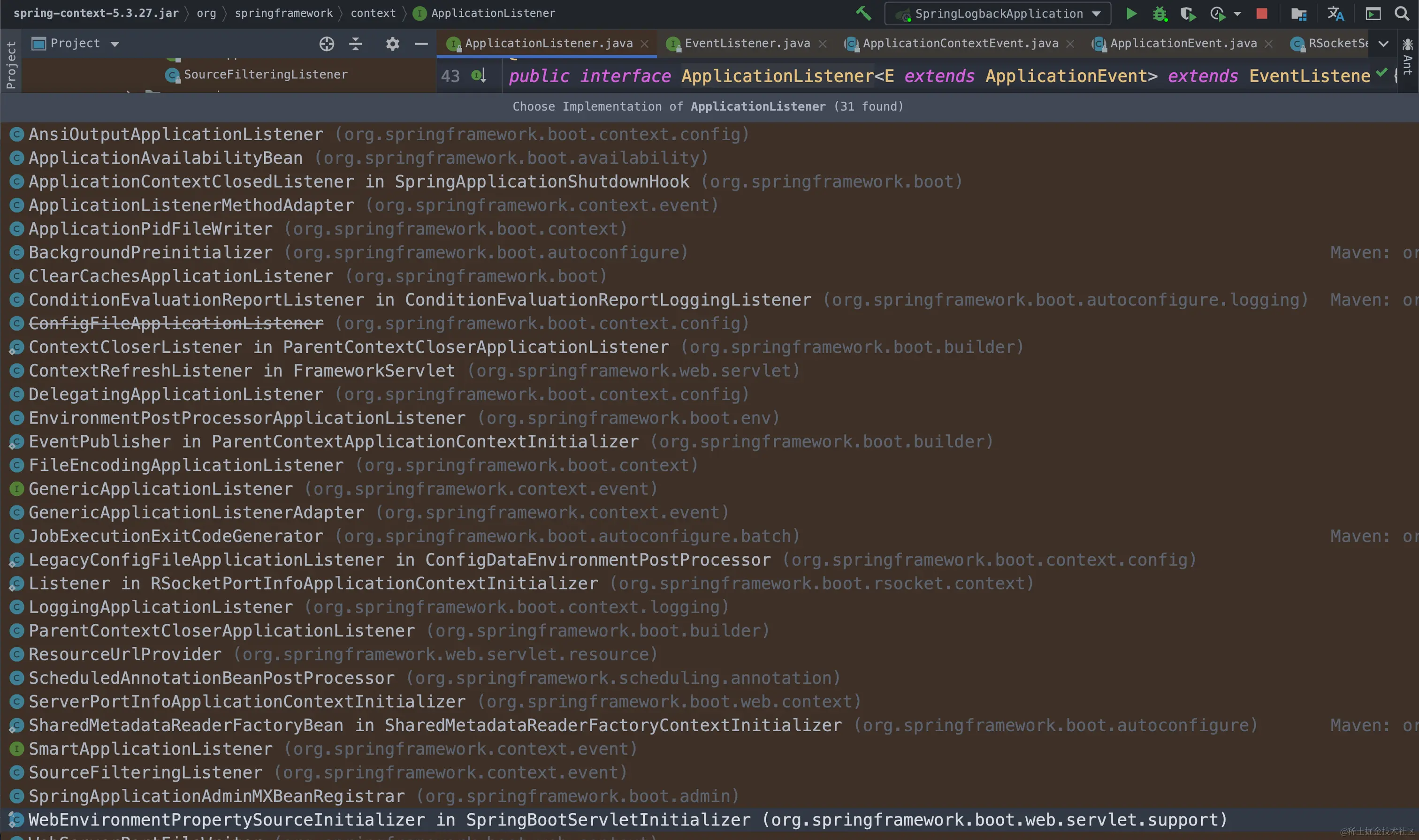Close the ApplicationContextEvent.java tab
Image resolution: width=1419 pixels, height=840 pixels.
pyautogui.click(x=1069, y=44)
